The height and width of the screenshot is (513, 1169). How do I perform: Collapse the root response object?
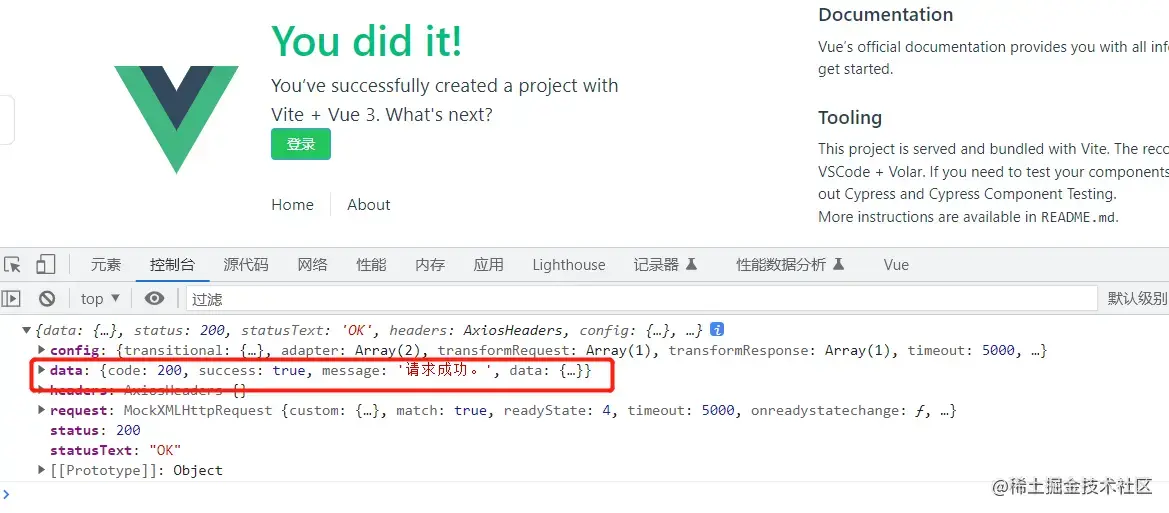coord(27,330)
